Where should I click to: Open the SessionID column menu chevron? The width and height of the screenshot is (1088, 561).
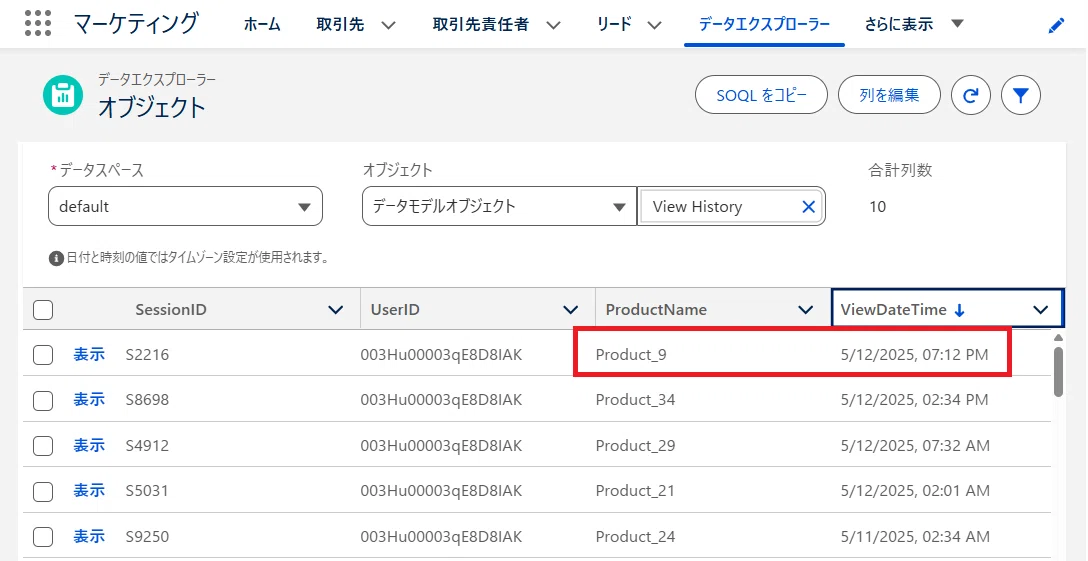tap(335, 310)
